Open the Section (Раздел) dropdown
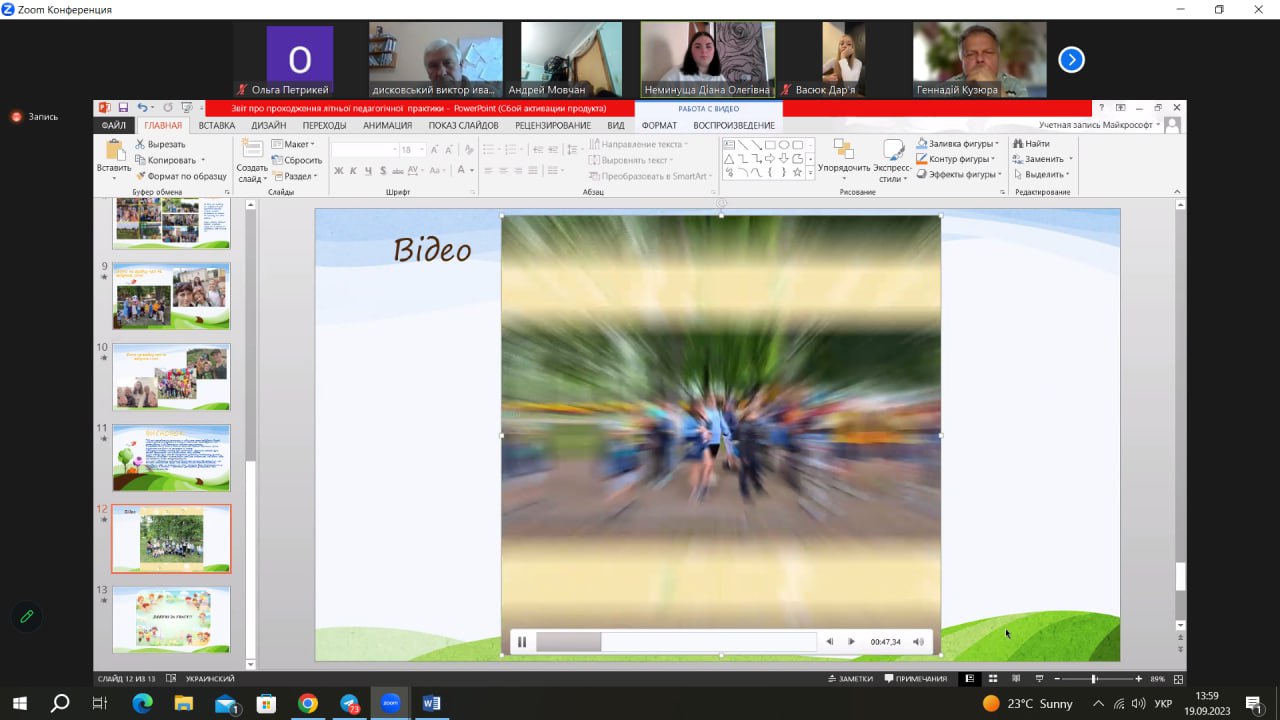The width and height of the screenshot is (1280, 720). pyautogui.click(x=295, y=176)
